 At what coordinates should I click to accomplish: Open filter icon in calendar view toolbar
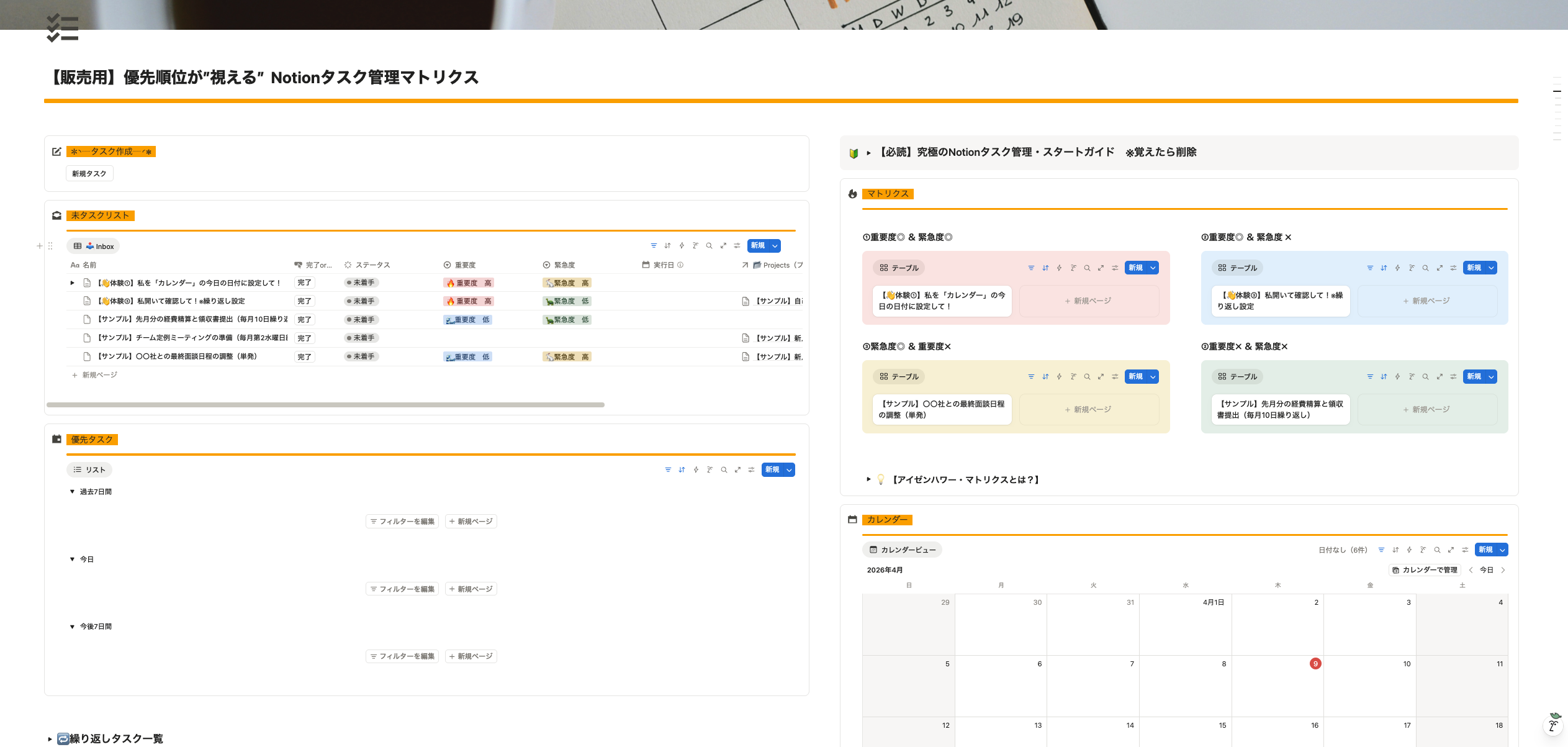coord(1381,550)
